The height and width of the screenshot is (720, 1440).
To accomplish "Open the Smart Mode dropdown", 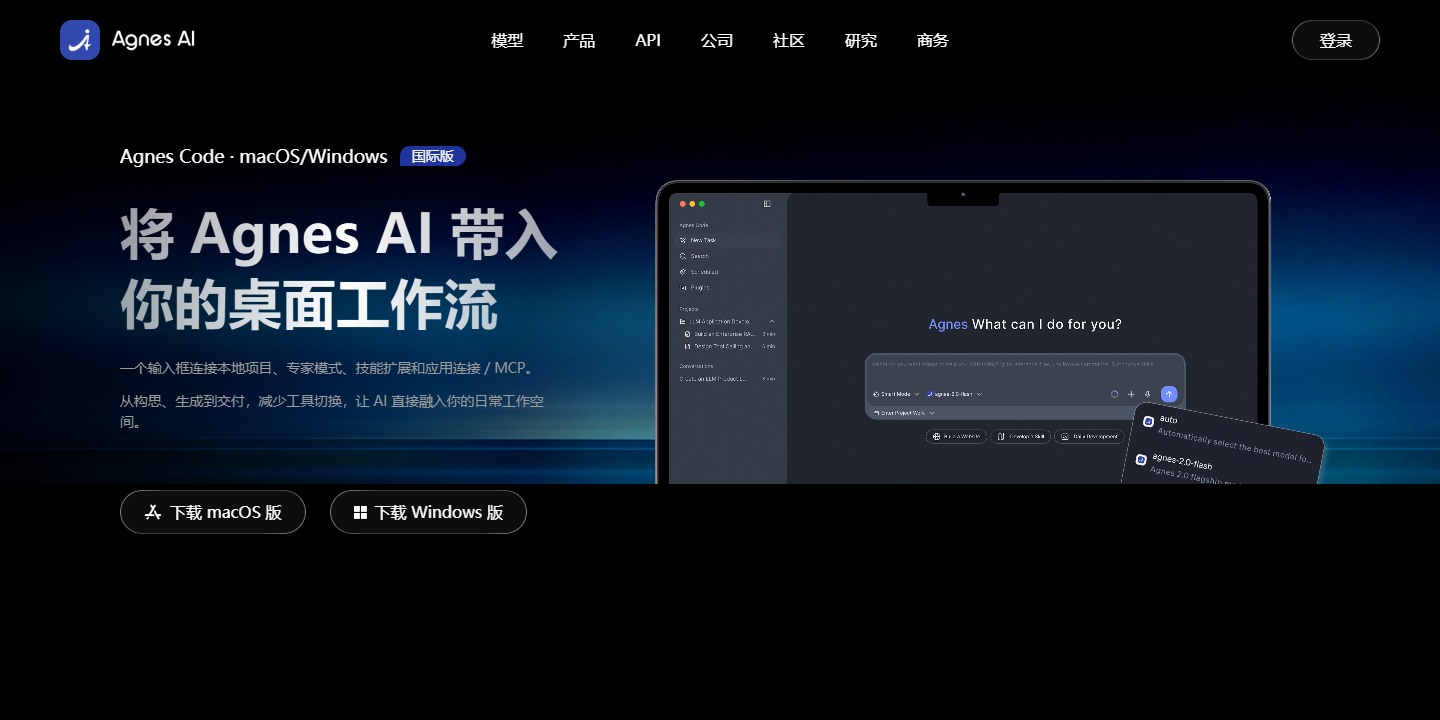I will [896, 394].
